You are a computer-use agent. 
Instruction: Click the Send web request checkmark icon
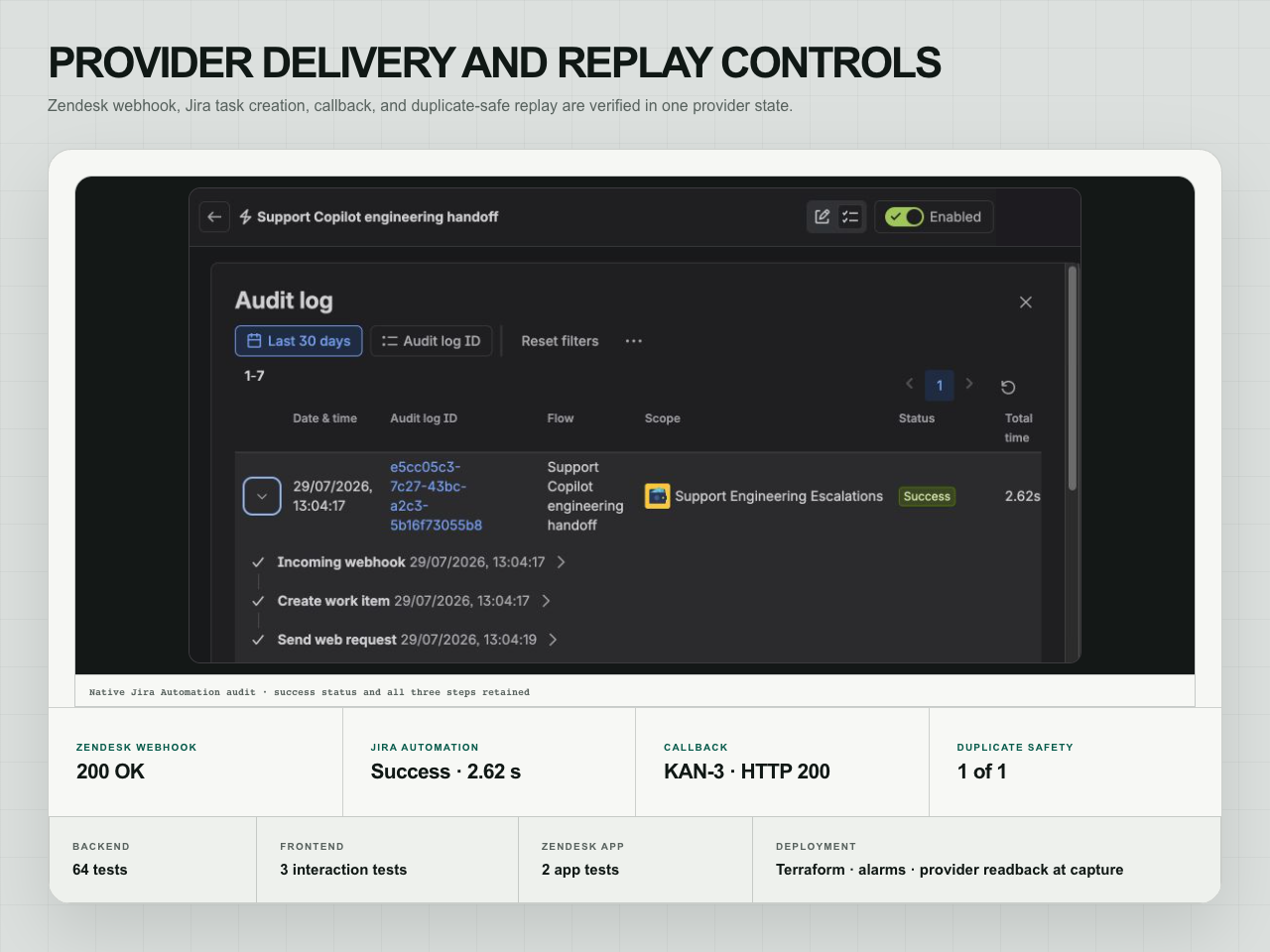tap(258, 640)
